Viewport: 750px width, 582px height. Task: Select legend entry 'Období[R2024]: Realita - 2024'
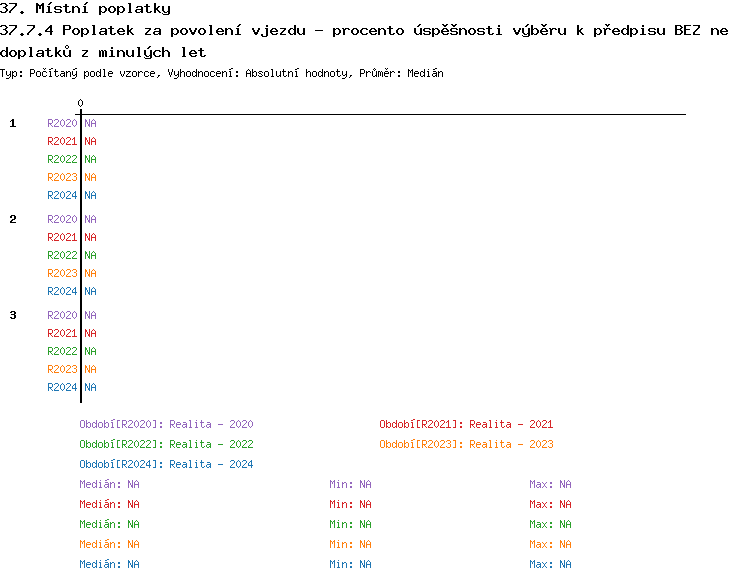tap(166, 464)
